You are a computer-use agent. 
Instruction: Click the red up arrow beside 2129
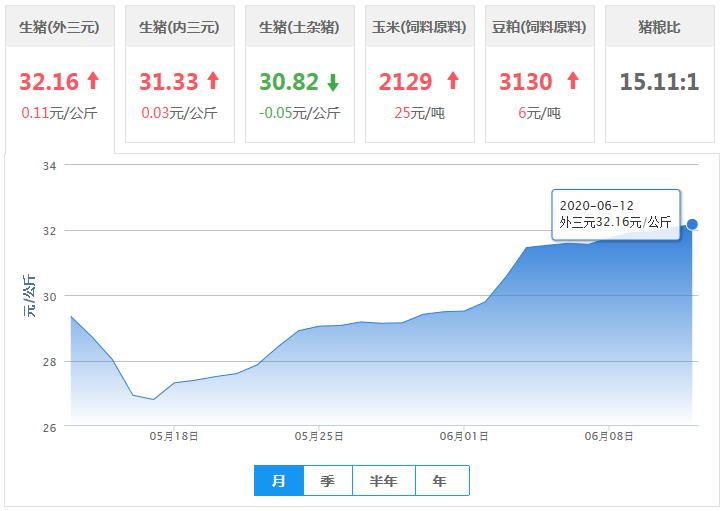click(x=452, y=81)
